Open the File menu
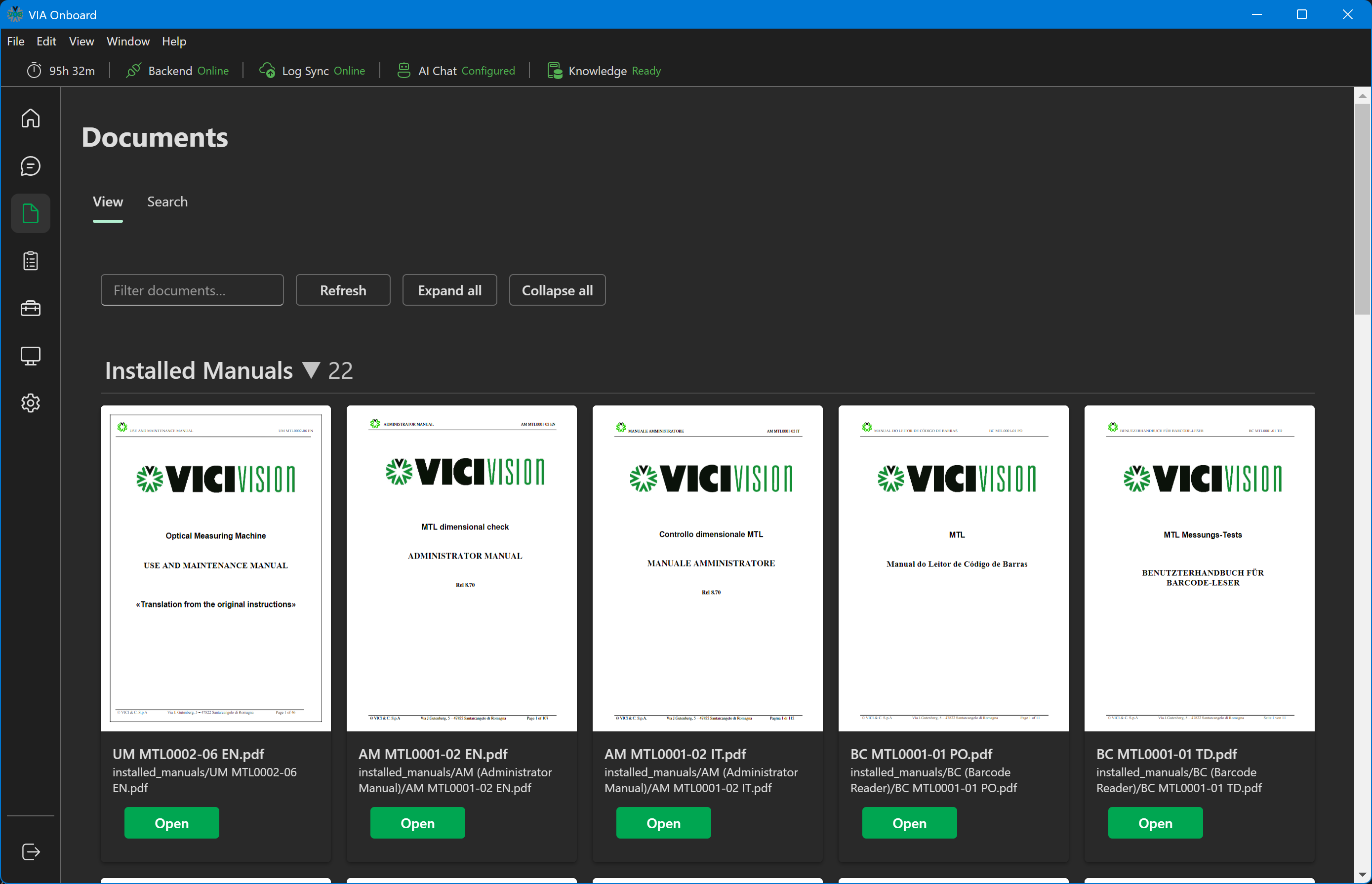 [x=15, y=41]
